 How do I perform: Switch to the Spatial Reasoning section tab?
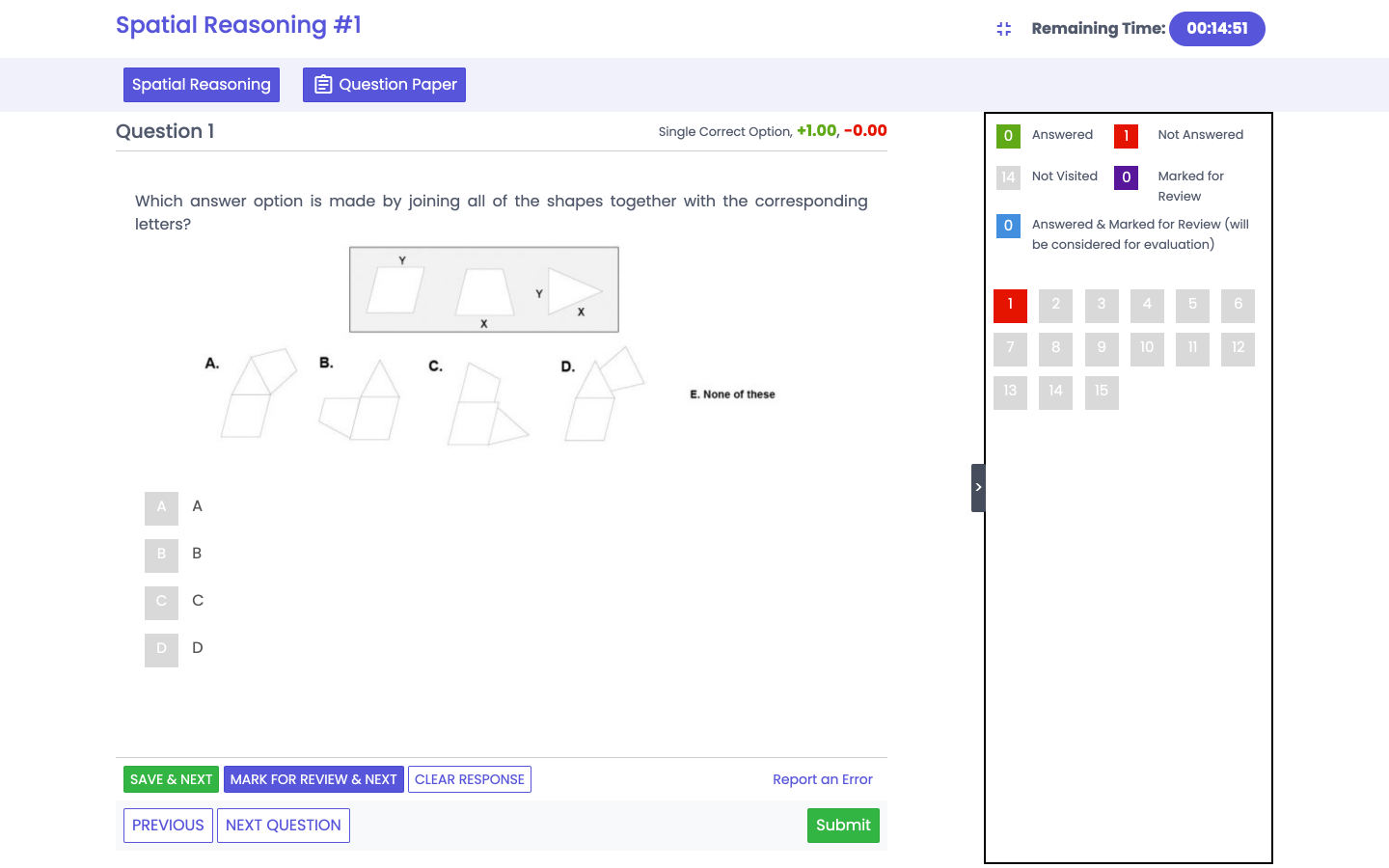(202, 85)
